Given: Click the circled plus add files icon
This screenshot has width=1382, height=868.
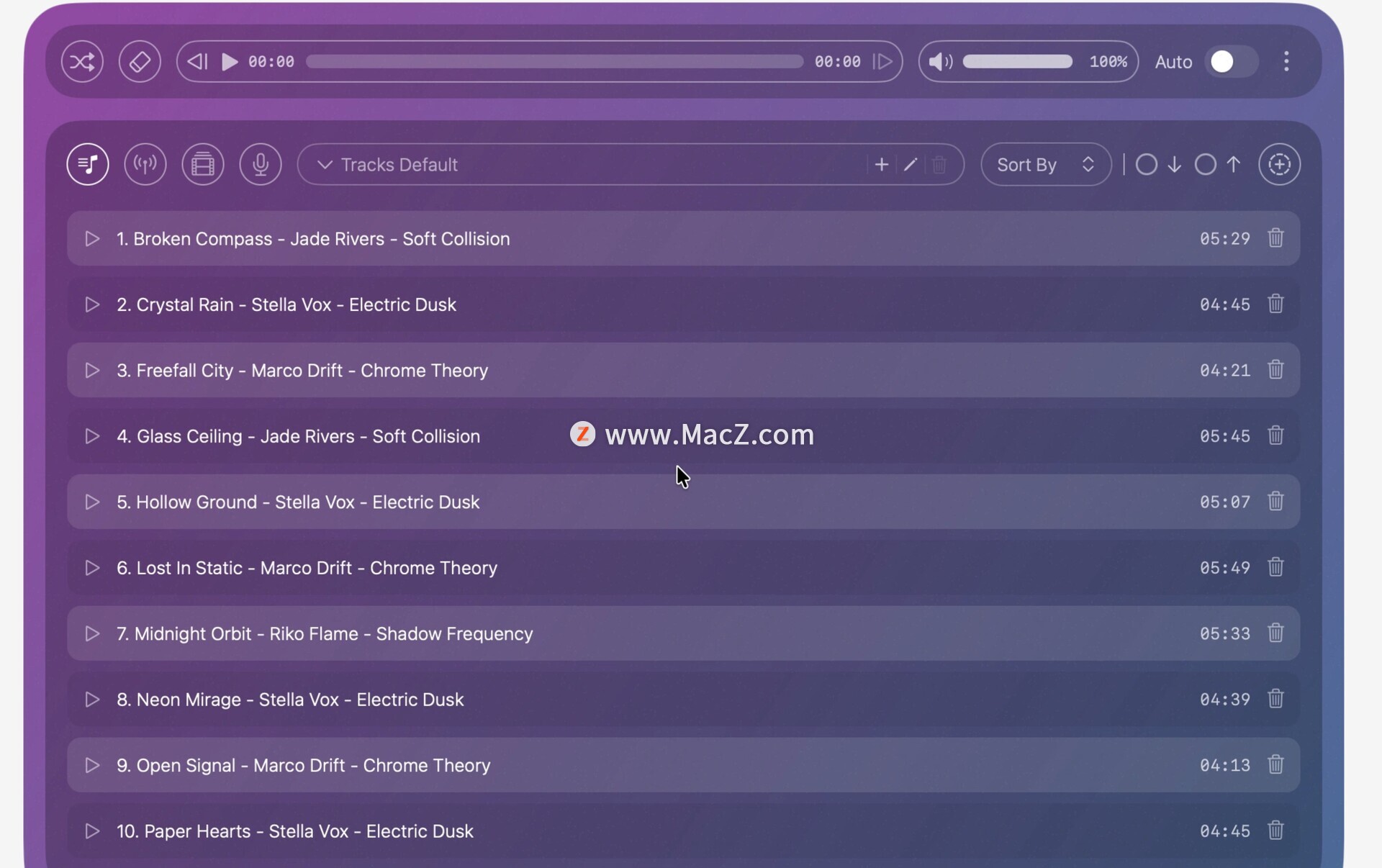Looking at the screenshot, I should [1279, 165].
